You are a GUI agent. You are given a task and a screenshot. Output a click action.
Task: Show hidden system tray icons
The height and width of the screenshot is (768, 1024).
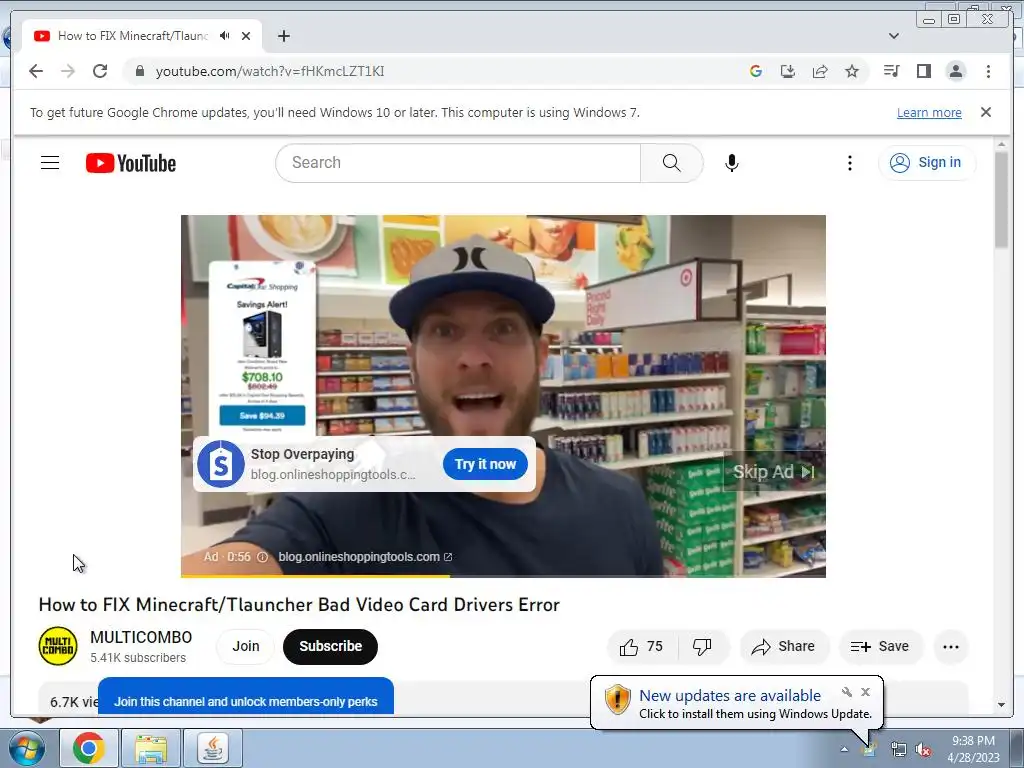(x=844, y=749)
